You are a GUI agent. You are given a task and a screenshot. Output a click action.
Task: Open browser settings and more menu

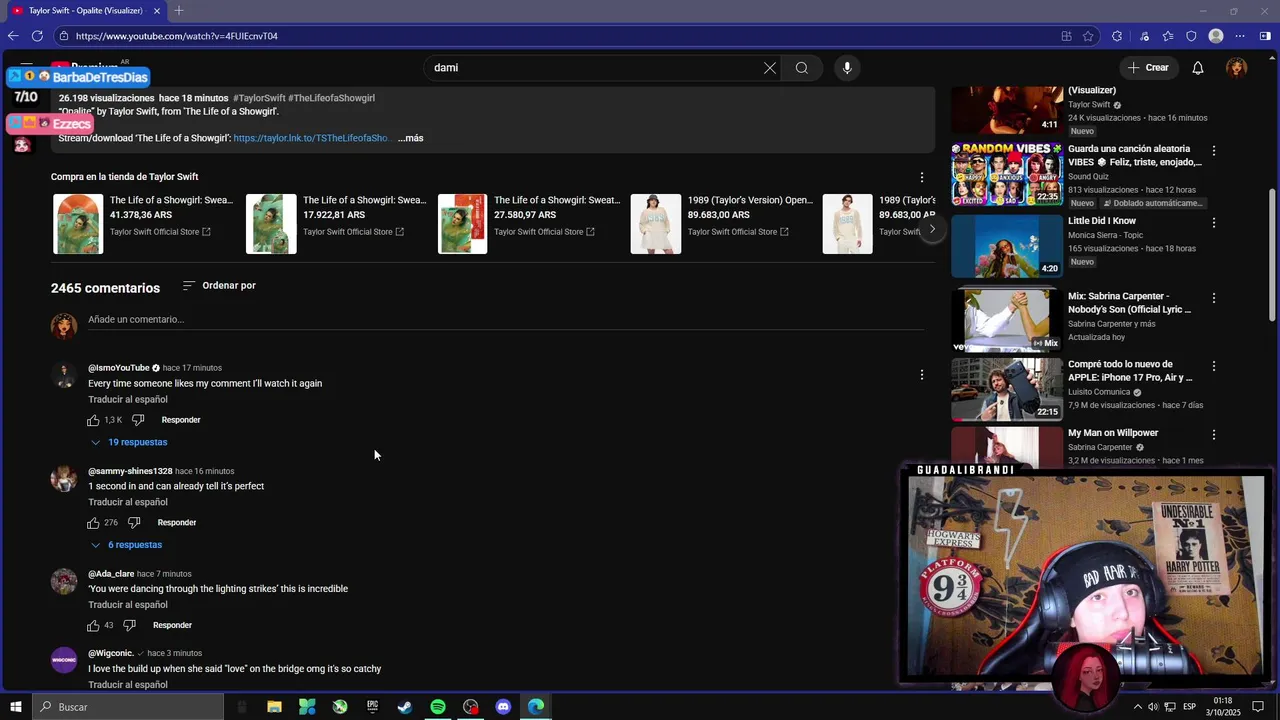coord(1241,36)
